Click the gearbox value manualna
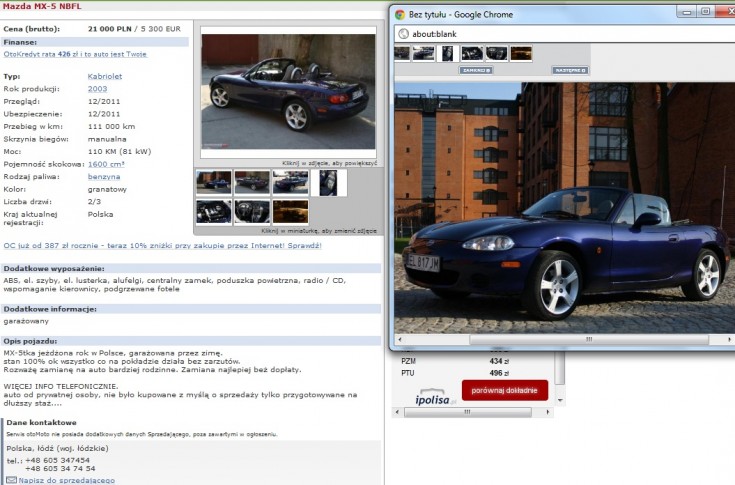The height and width of the screenshot is (485, 735). pyautogui.click(x=107, y=139)
